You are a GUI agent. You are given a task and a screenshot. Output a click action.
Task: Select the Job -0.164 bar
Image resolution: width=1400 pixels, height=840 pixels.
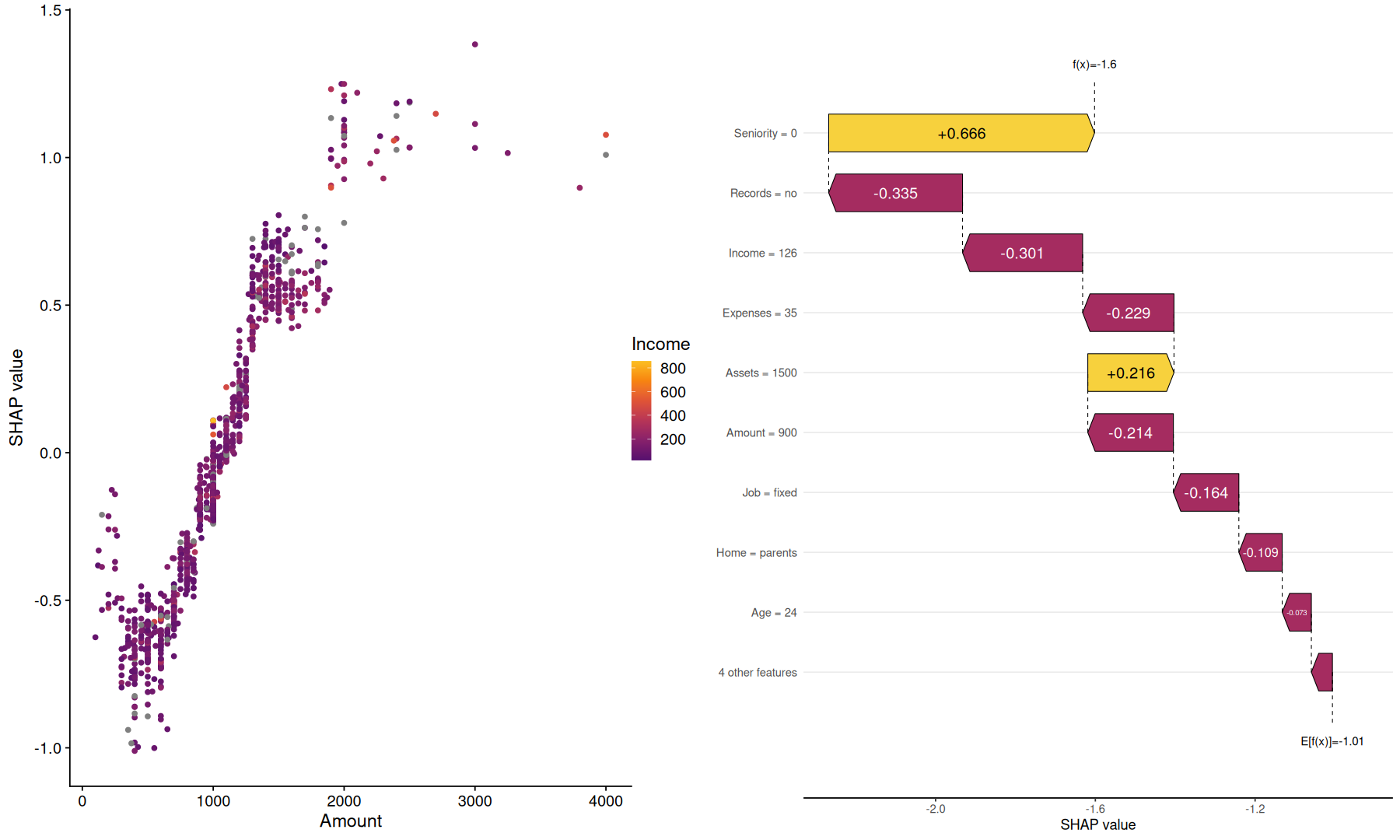[1206, 492]
